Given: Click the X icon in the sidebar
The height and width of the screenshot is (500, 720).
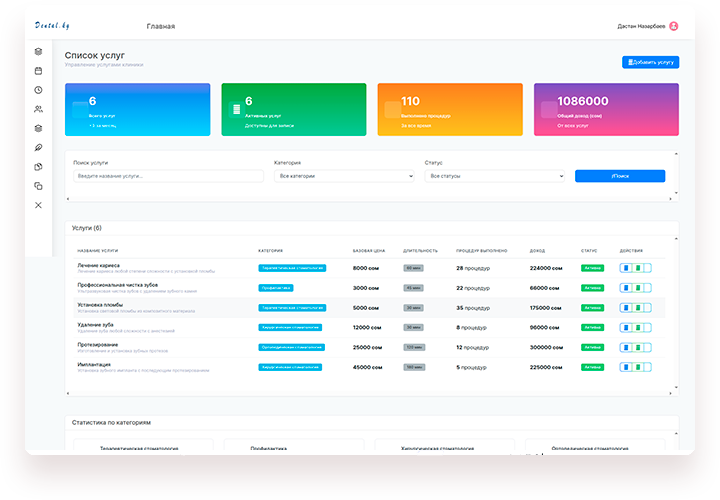Looking at the screenshot, I should point(38,205).
